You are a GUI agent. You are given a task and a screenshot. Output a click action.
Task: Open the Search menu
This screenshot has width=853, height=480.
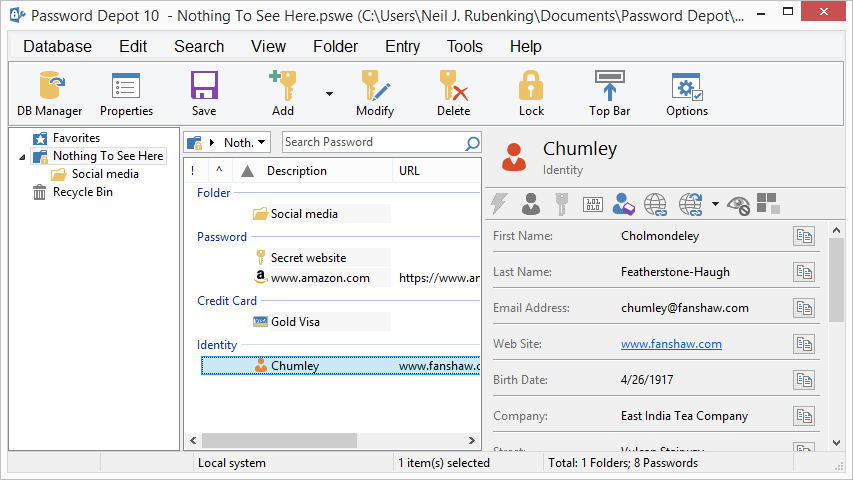[199, 46]
